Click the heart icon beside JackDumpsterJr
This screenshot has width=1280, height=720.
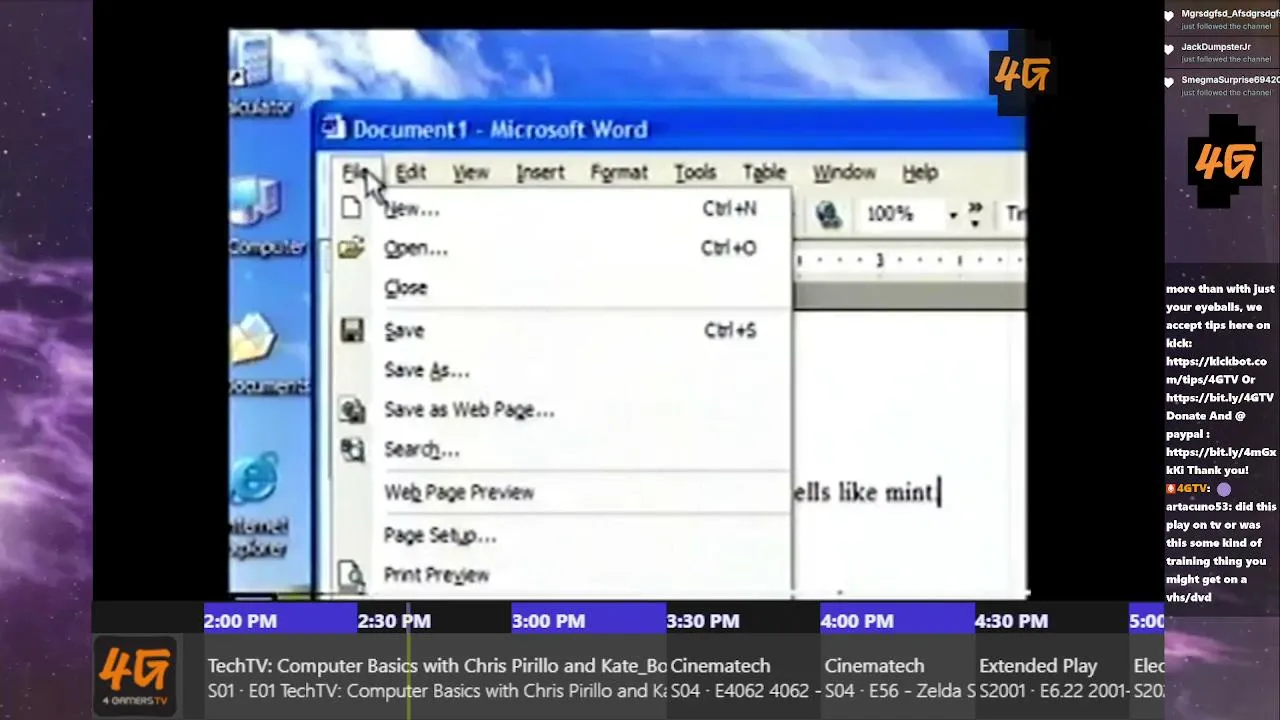click(1170, 50)
